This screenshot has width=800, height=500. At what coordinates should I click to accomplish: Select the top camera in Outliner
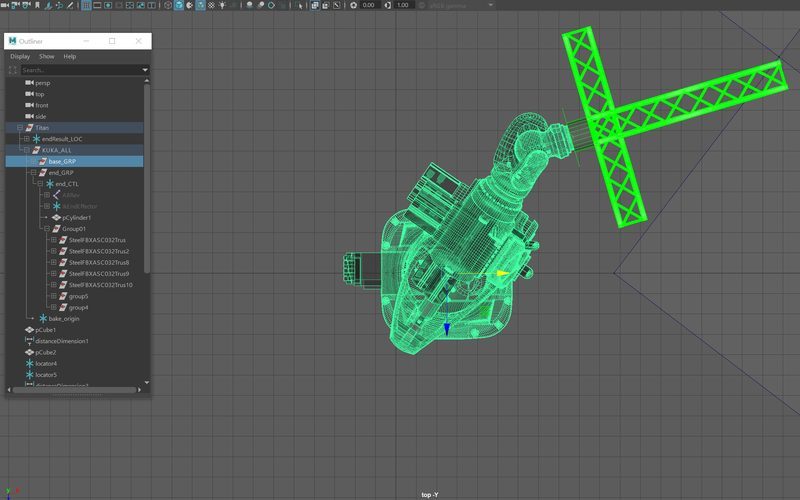point(40,94)
